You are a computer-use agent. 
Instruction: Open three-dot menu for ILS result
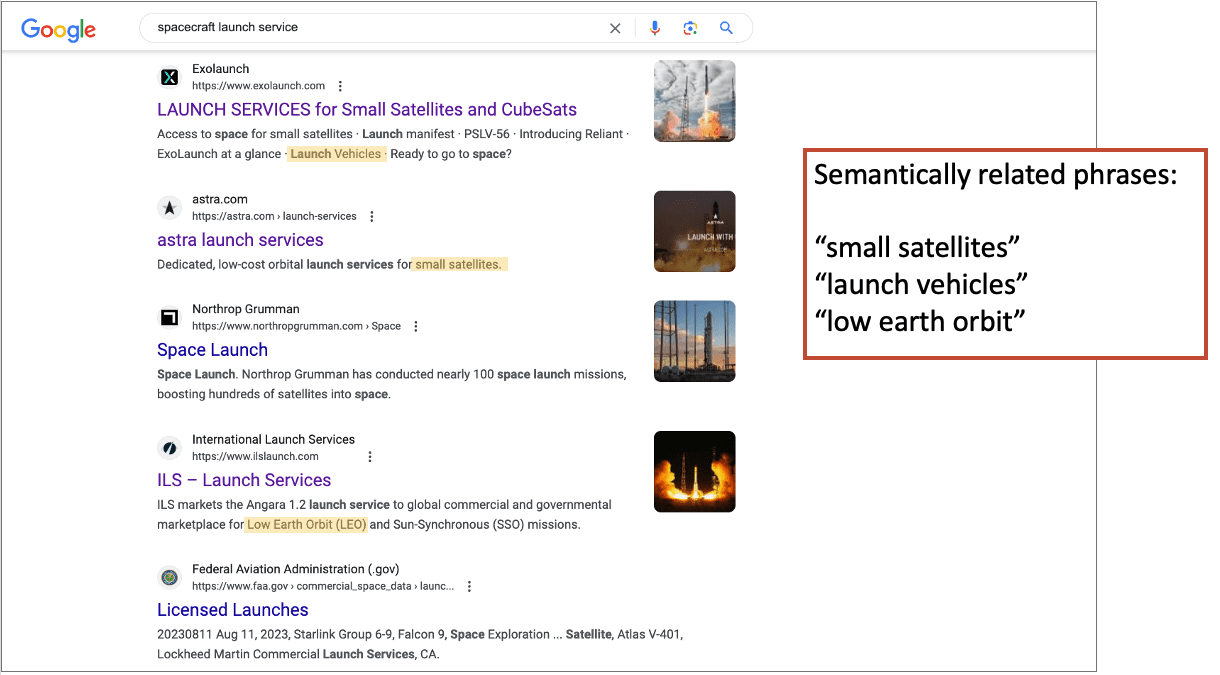[370, 456]
